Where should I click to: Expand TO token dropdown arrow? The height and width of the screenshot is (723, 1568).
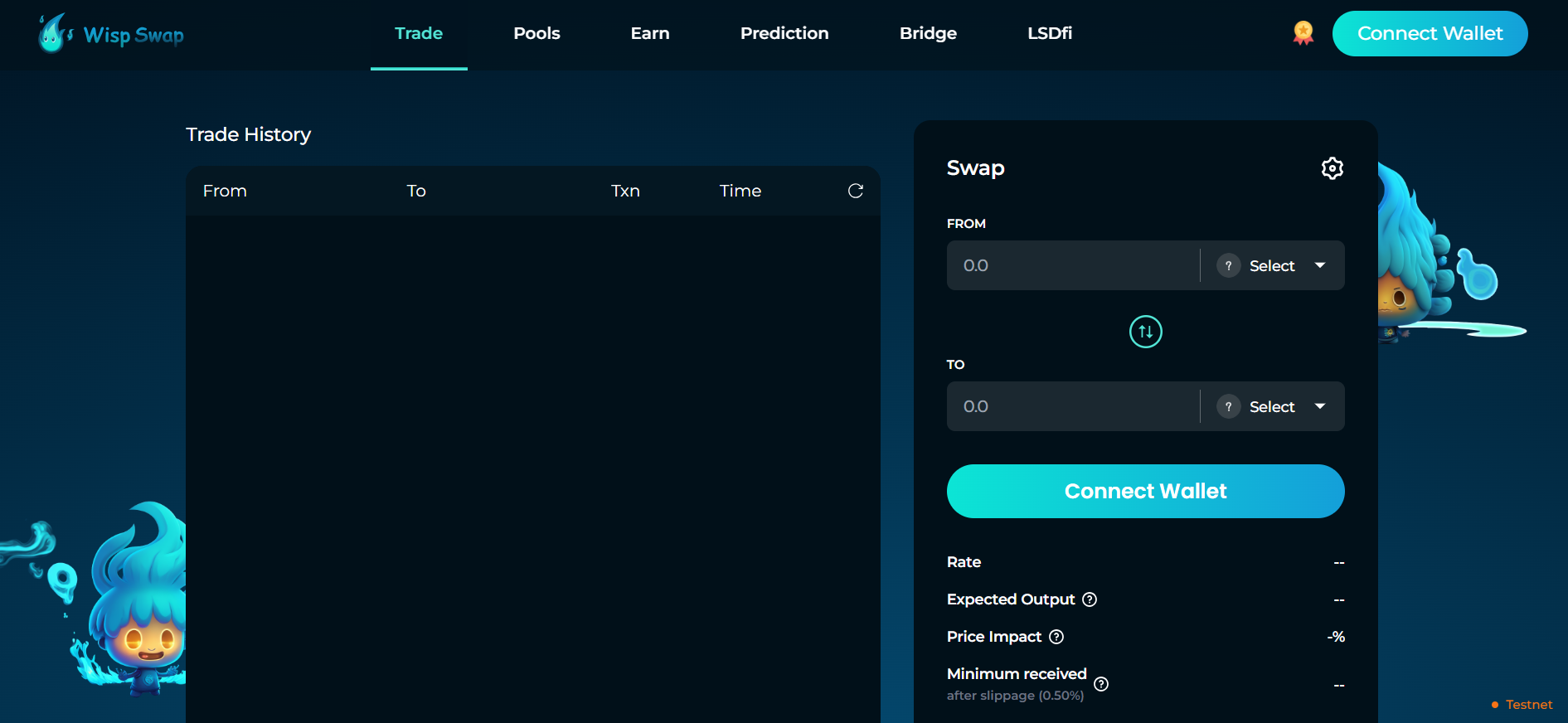coord(1320,406)
